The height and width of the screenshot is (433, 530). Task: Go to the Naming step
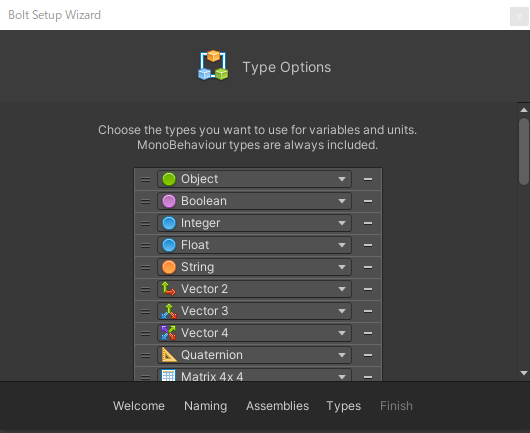point(206,406)
